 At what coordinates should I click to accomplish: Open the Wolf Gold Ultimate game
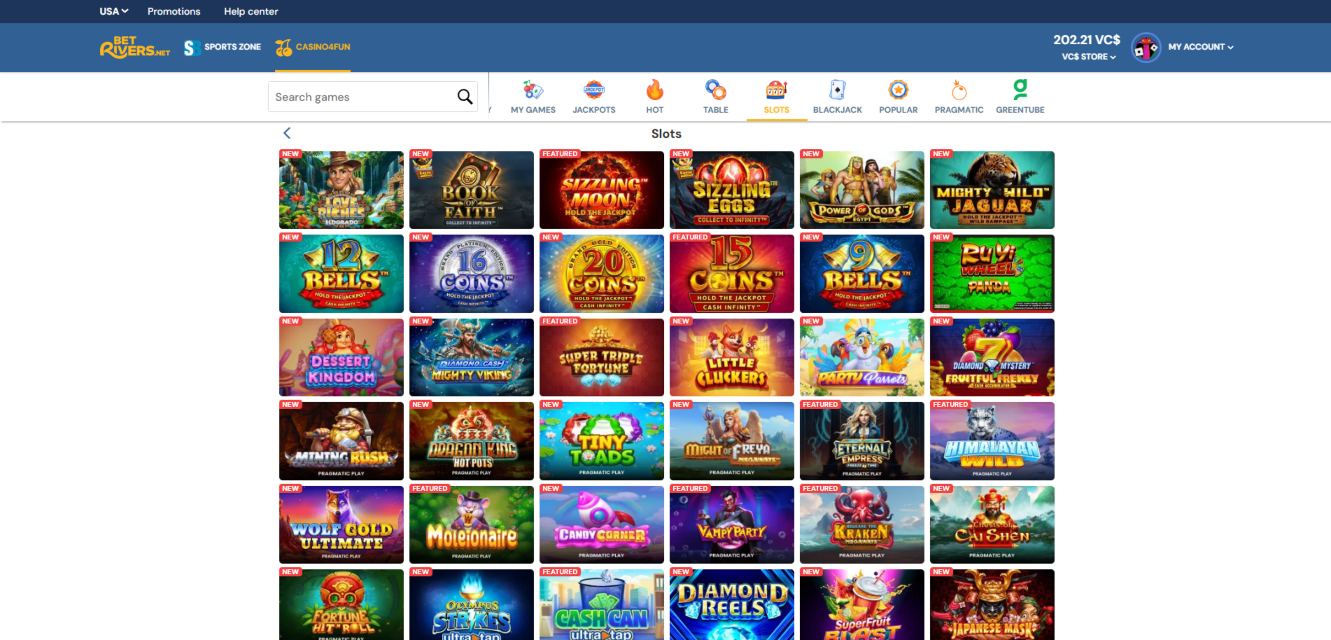(x=341, y=525)
